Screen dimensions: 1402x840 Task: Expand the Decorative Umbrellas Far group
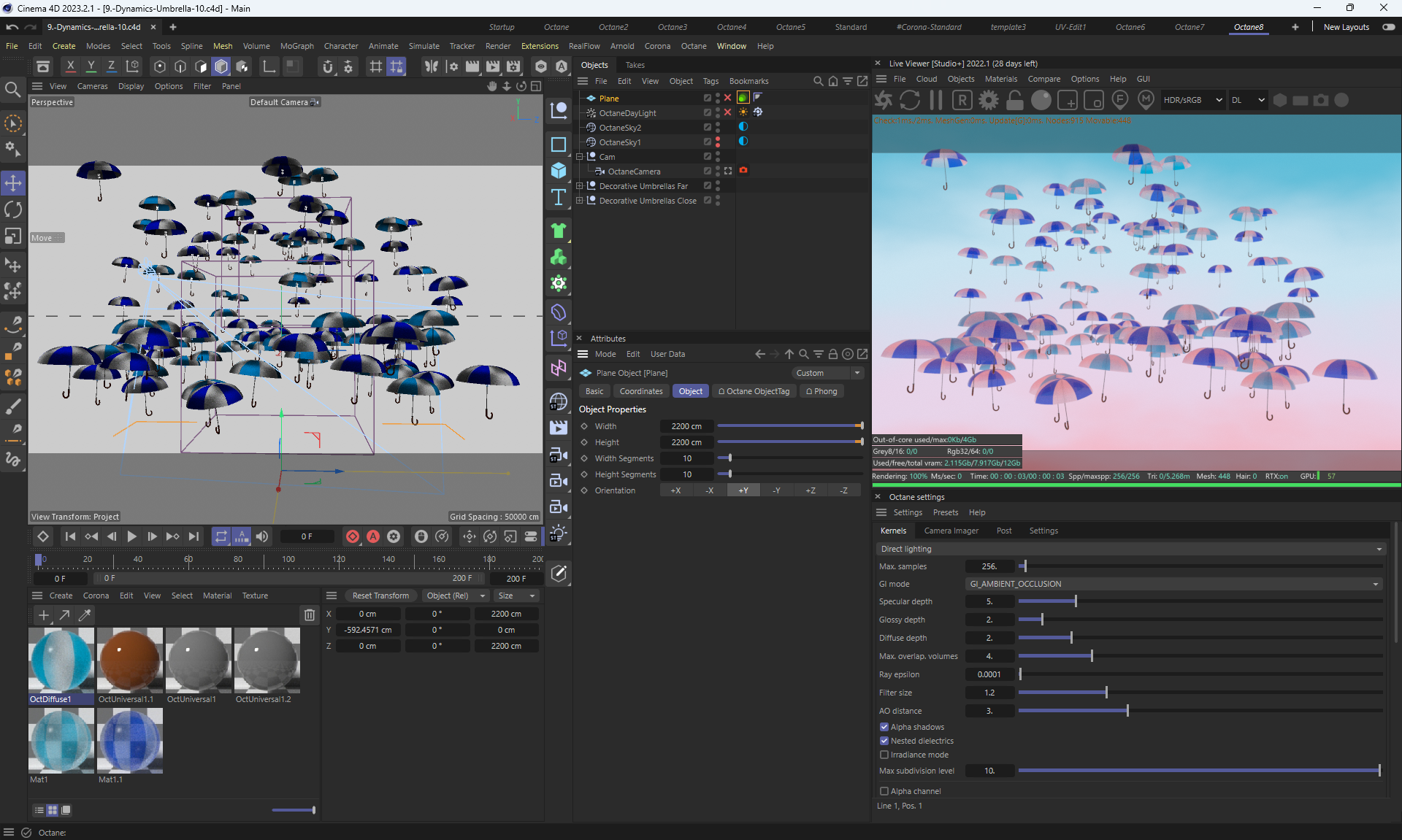pos(580,186)
